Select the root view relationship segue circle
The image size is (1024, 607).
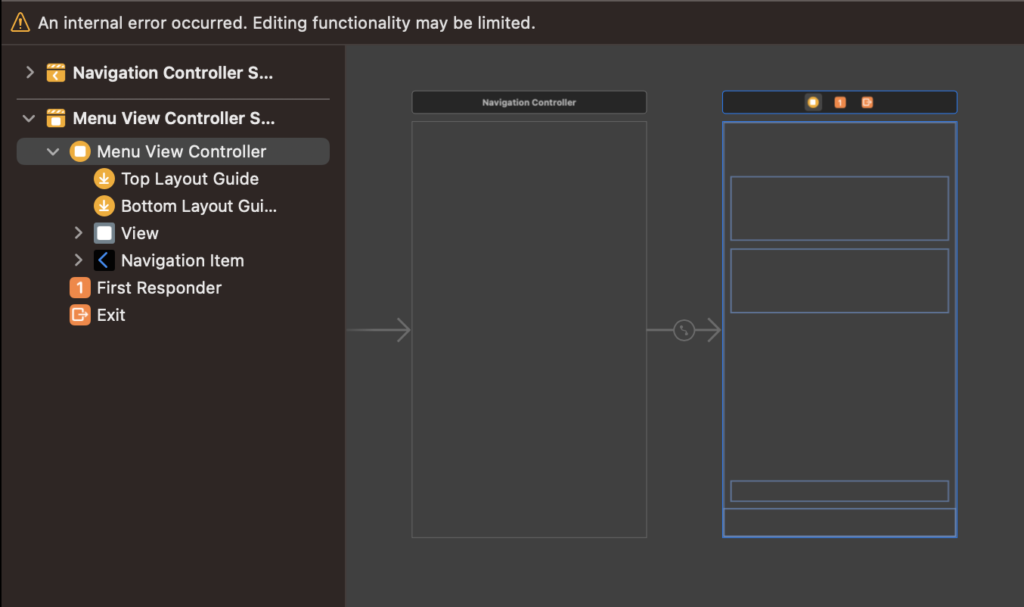684,330
